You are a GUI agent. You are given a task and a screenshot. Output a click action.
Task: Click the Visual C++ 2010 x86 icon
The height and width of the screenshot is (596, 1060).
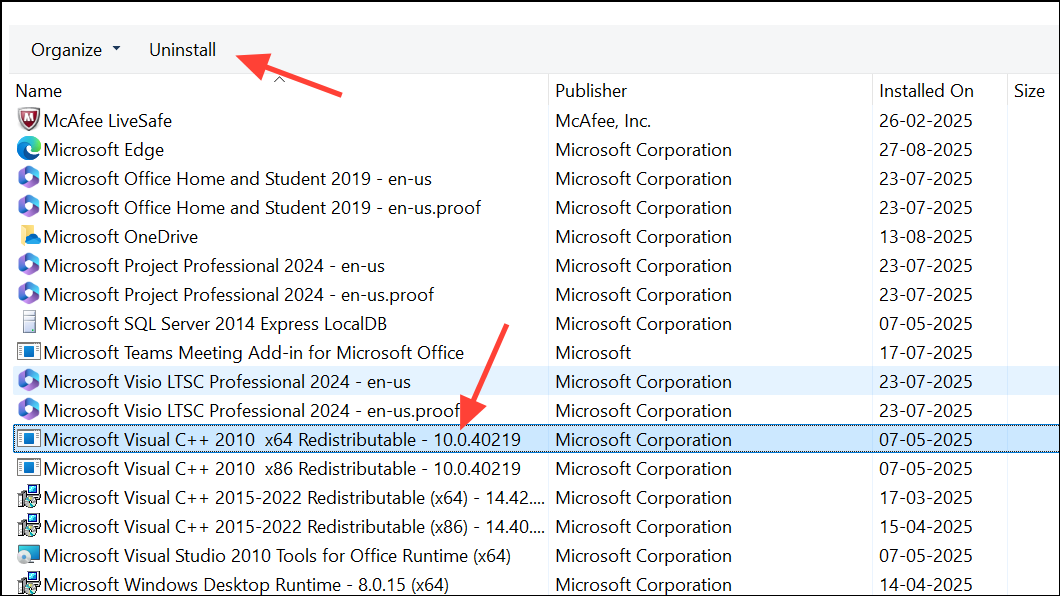click(28, 468)
